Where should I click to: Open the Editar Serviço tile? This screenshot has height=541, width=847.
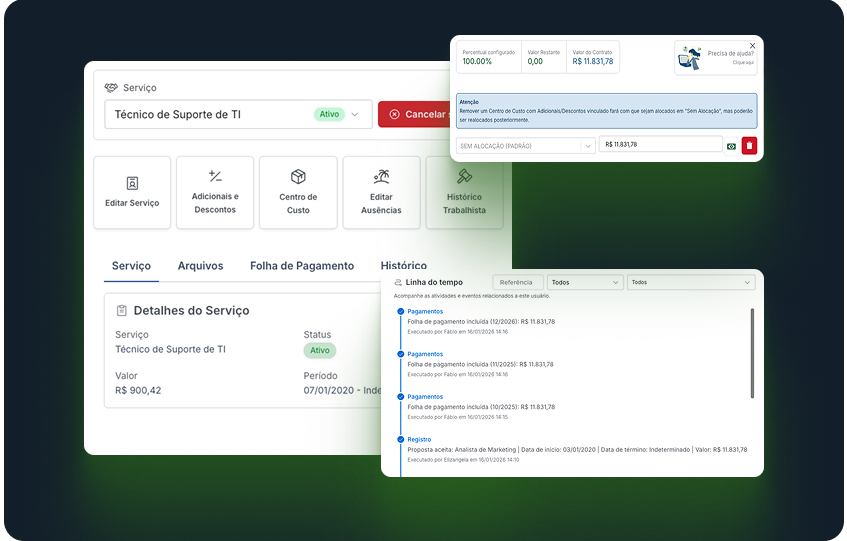coord(132,192)
